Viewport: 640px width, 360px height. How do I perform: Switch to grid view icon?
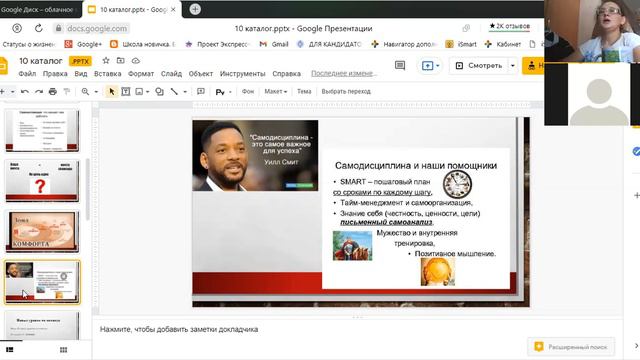[63, 350]
